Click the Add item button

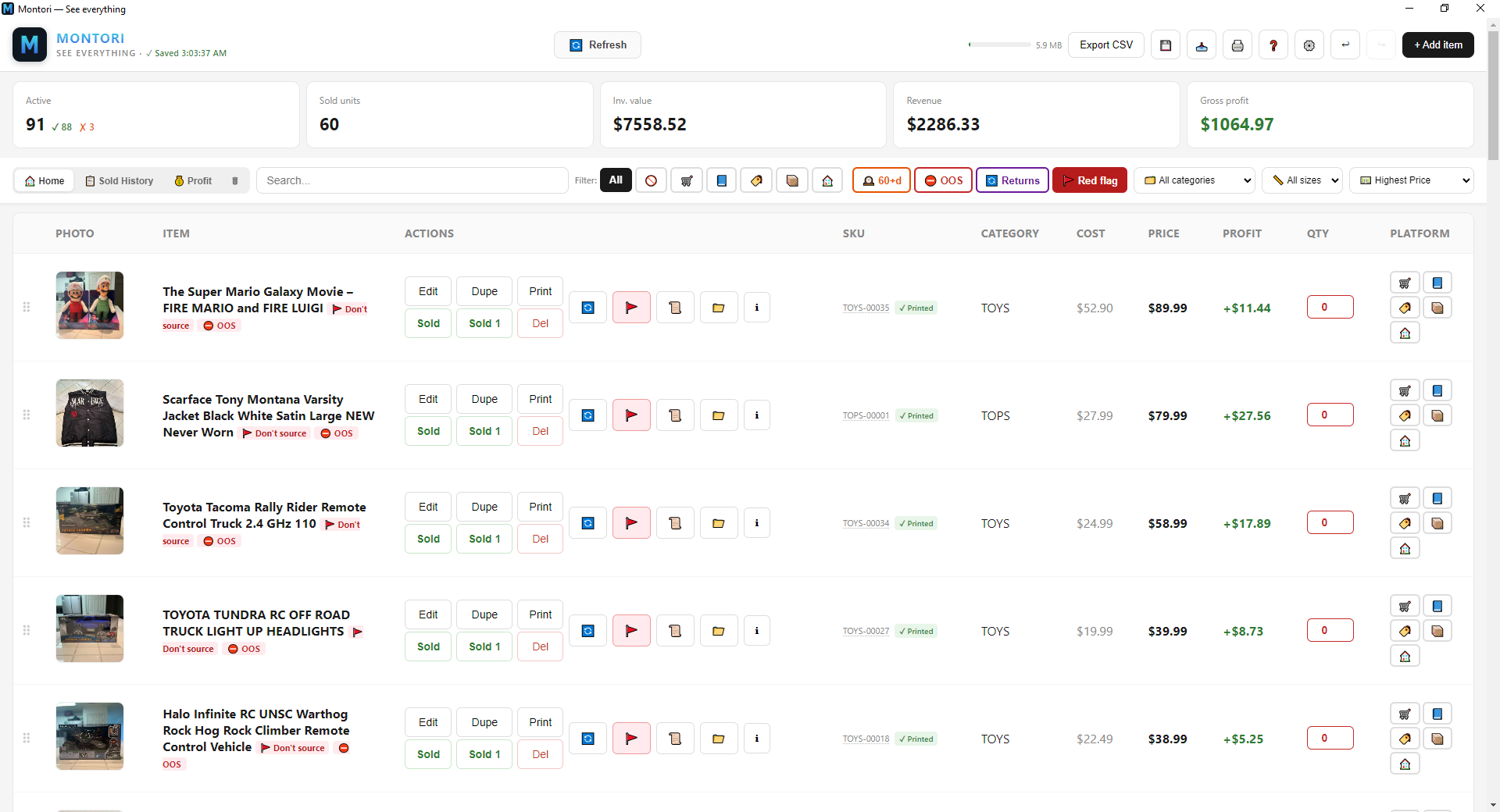click(x=1438, y=45)
